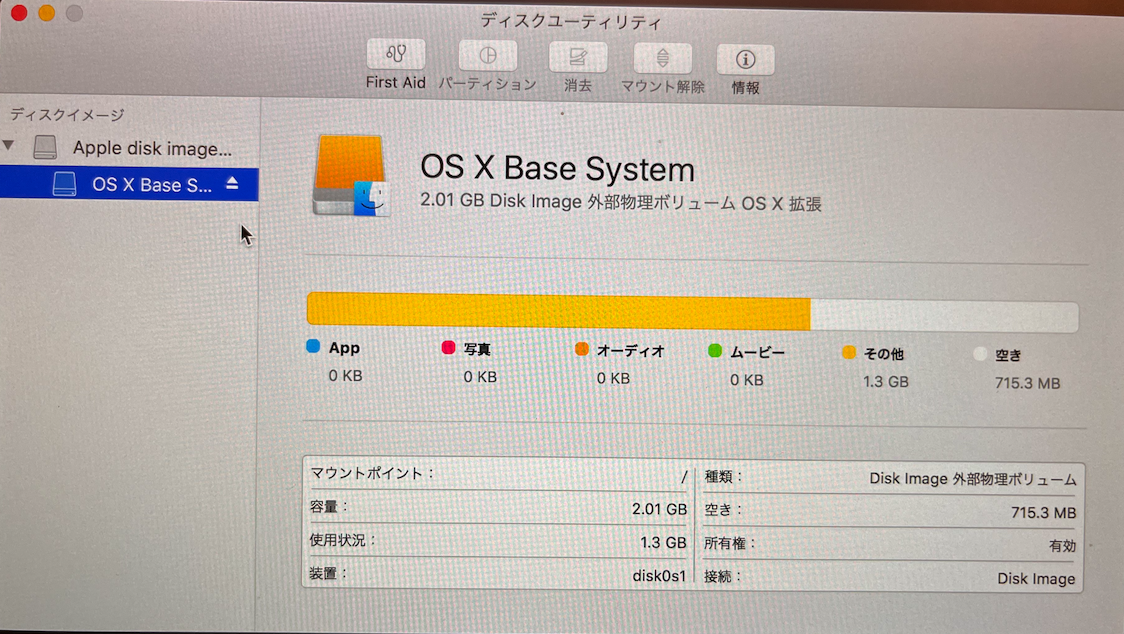Viewport: 1124px width, 634px height.
Task: Collapse the Apple disk image tree
Action: (9, 146)
